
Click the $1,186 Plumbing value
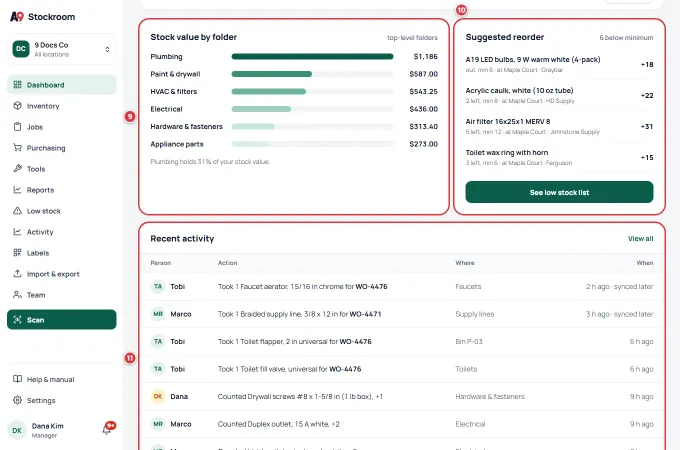[425, 56]
